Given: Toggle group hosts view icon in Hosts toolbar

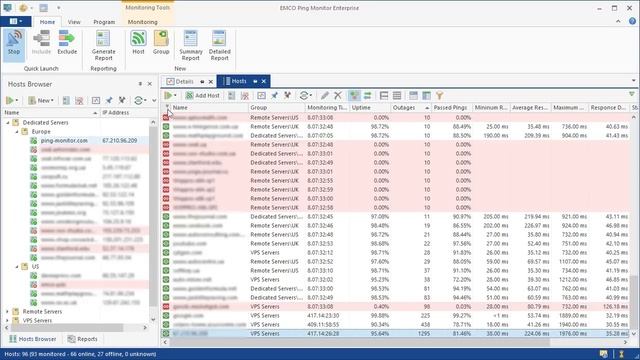Looking at the screenshot, I should click(354, 96).
